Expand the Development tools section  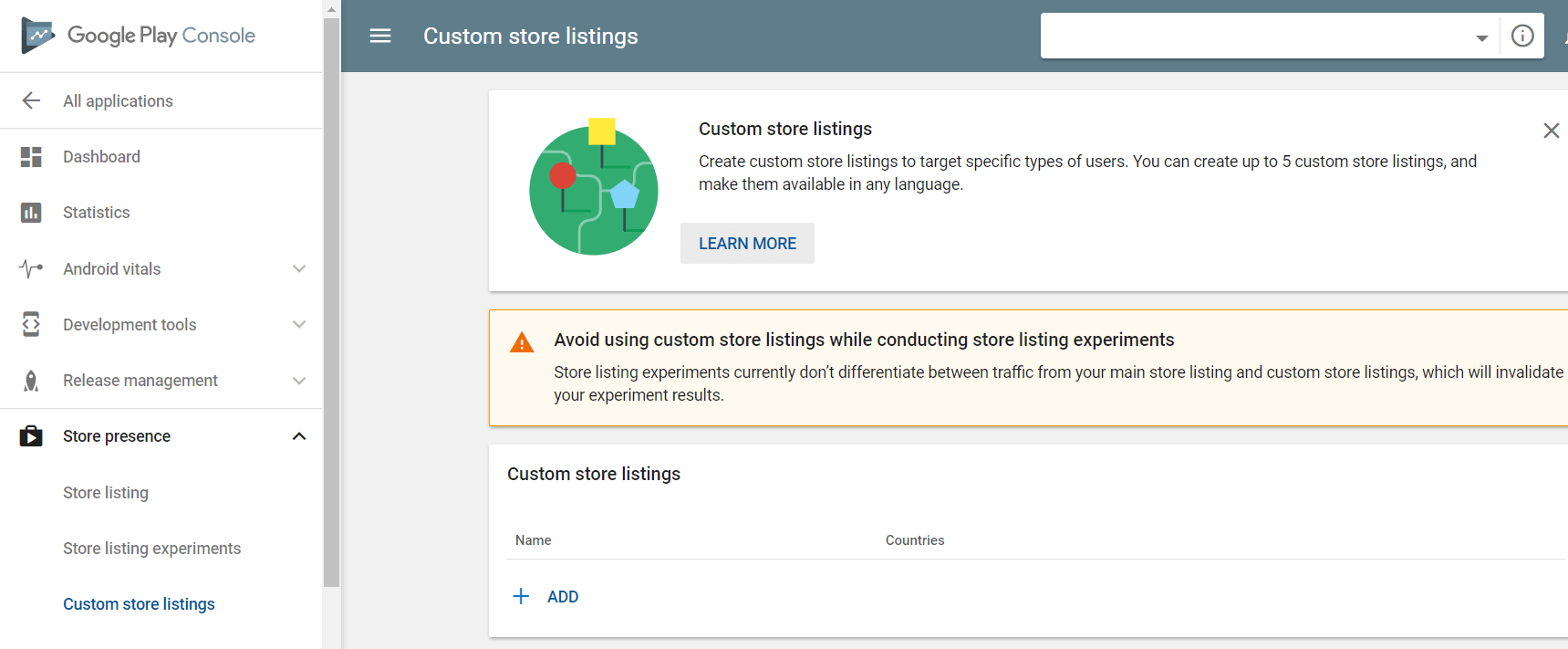(298, 325)
